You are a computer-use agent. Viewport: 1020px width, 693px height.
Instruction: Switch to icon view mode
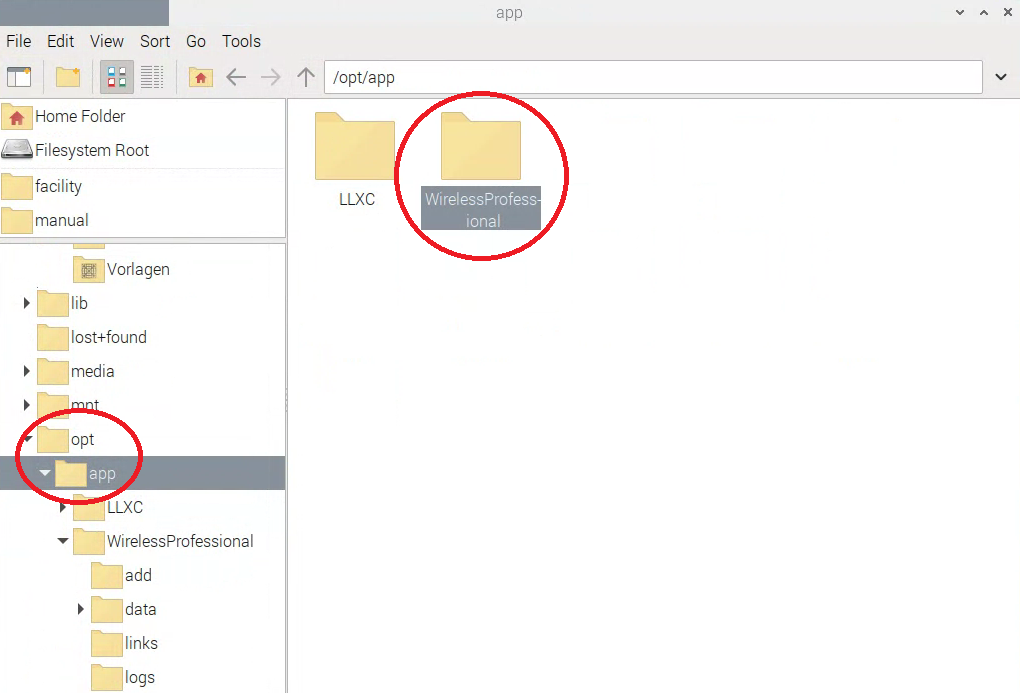[116, 77]
